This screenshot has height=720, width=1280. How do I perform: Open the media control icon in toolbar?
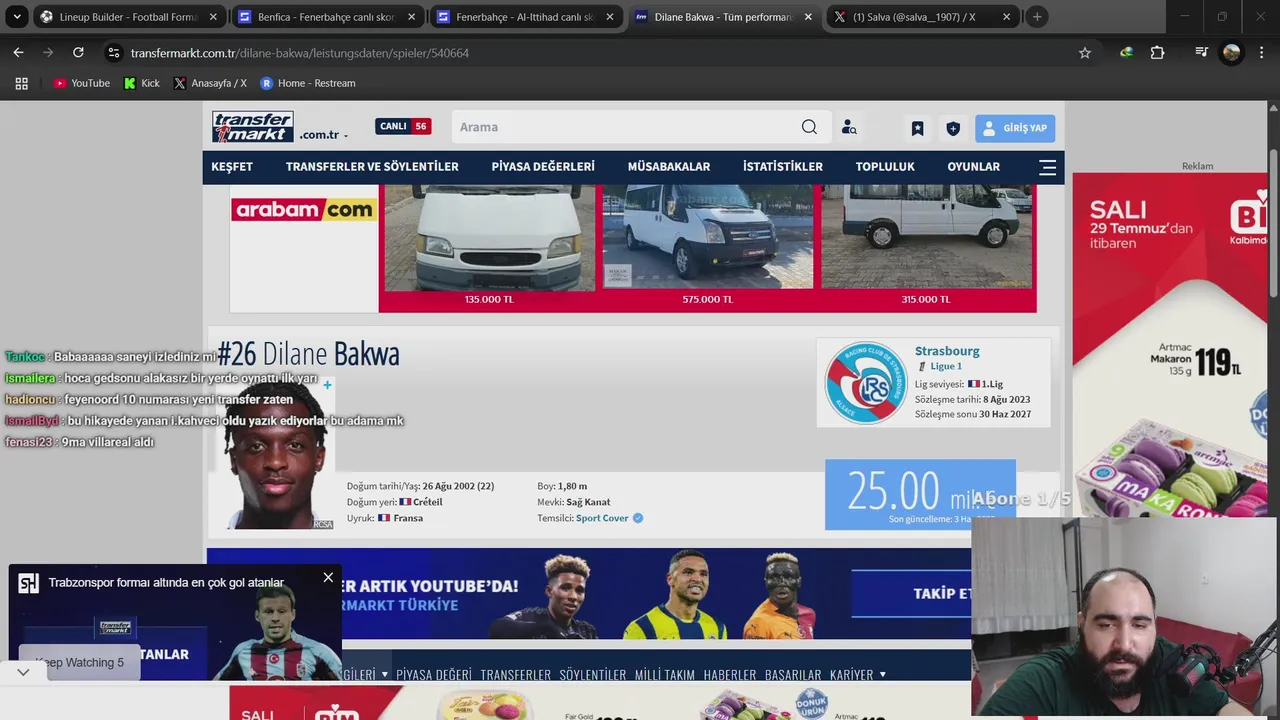[1202, 53]
